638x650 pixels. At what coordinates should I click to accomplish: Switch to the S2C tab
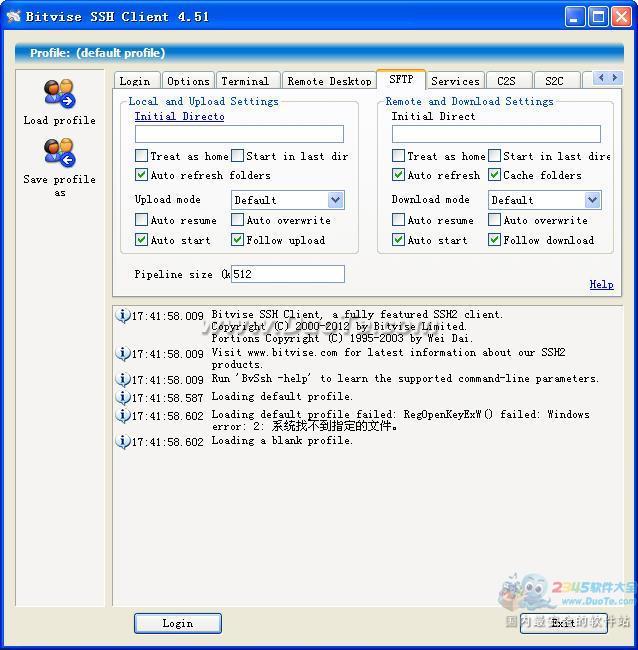click(x=557, y=80)
